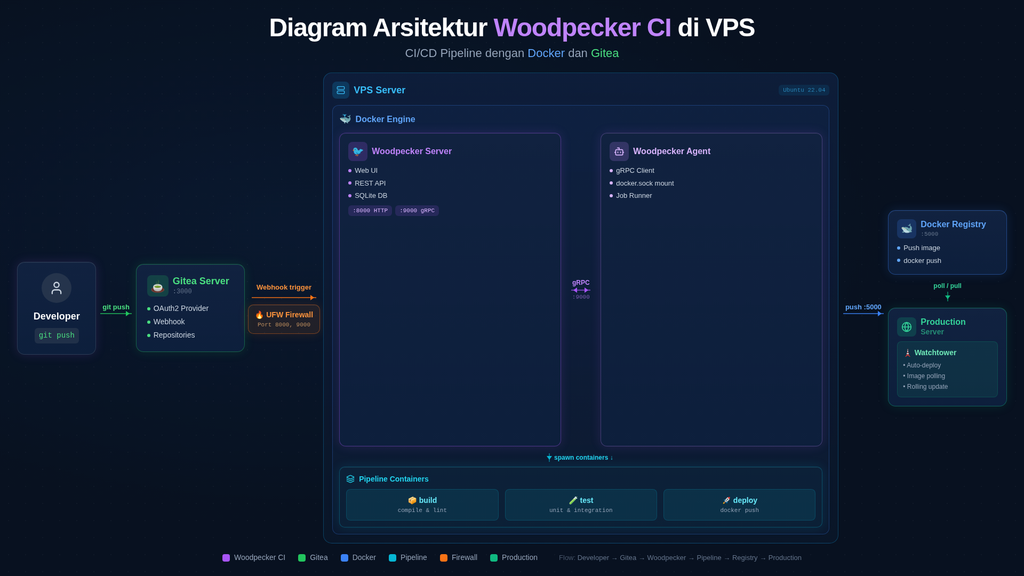Image resolution: width=1024 pixels, height=576 pixels.
Task: Click SQLite DB under Woodpecker Server
Action: tap(371, 195)
